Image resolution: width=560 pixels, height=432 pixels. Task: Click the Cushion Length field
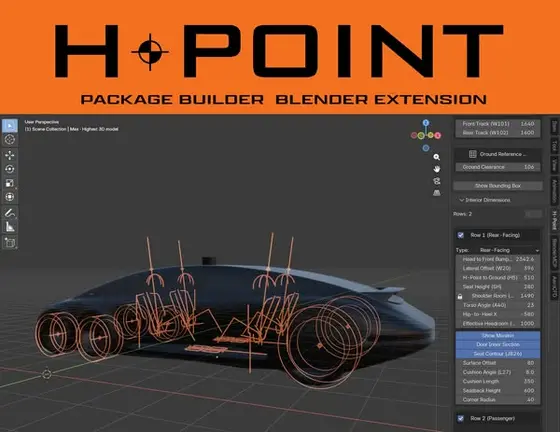tap(498, 382)
